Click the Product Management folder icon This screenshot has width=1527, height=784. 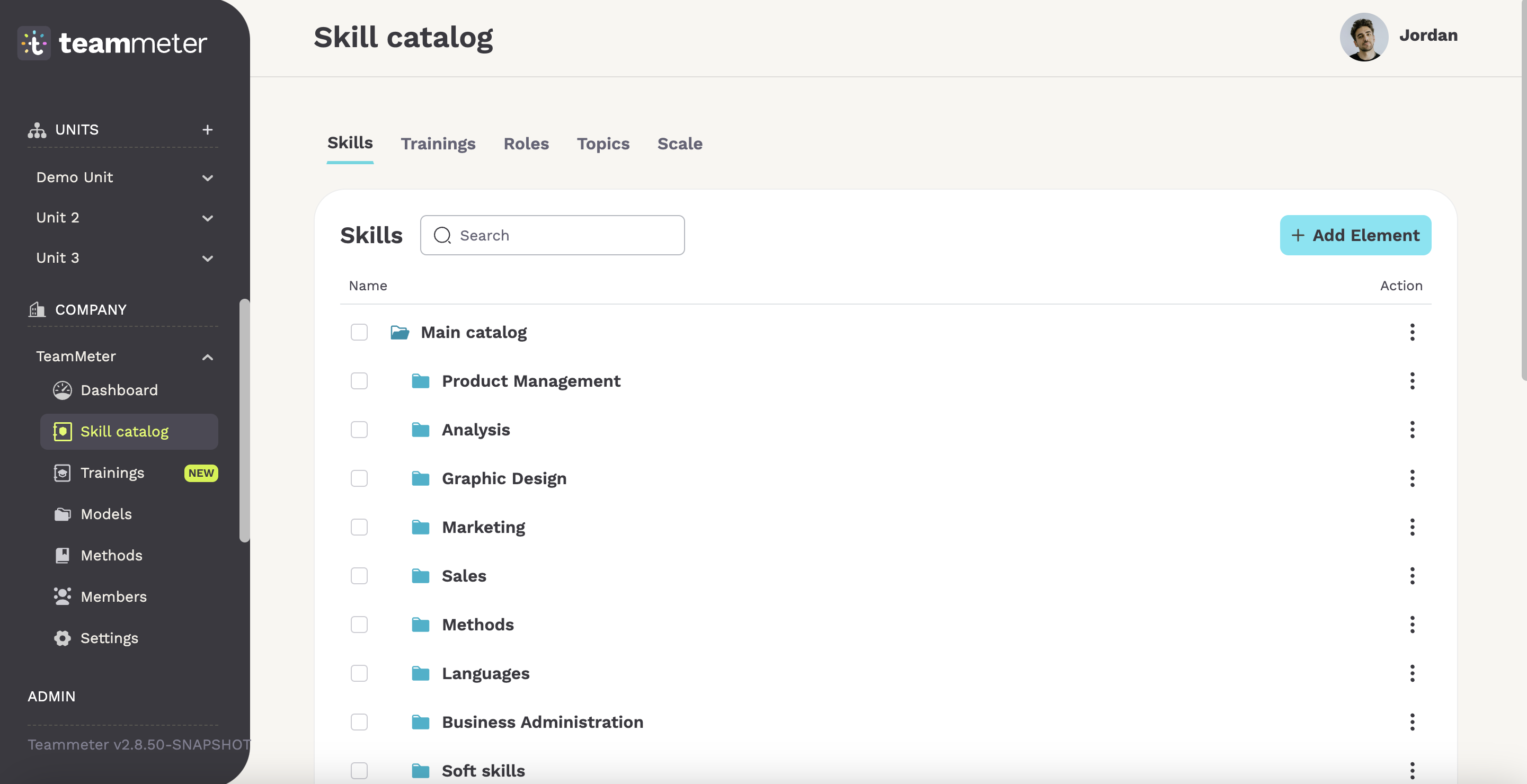(421, 381)
